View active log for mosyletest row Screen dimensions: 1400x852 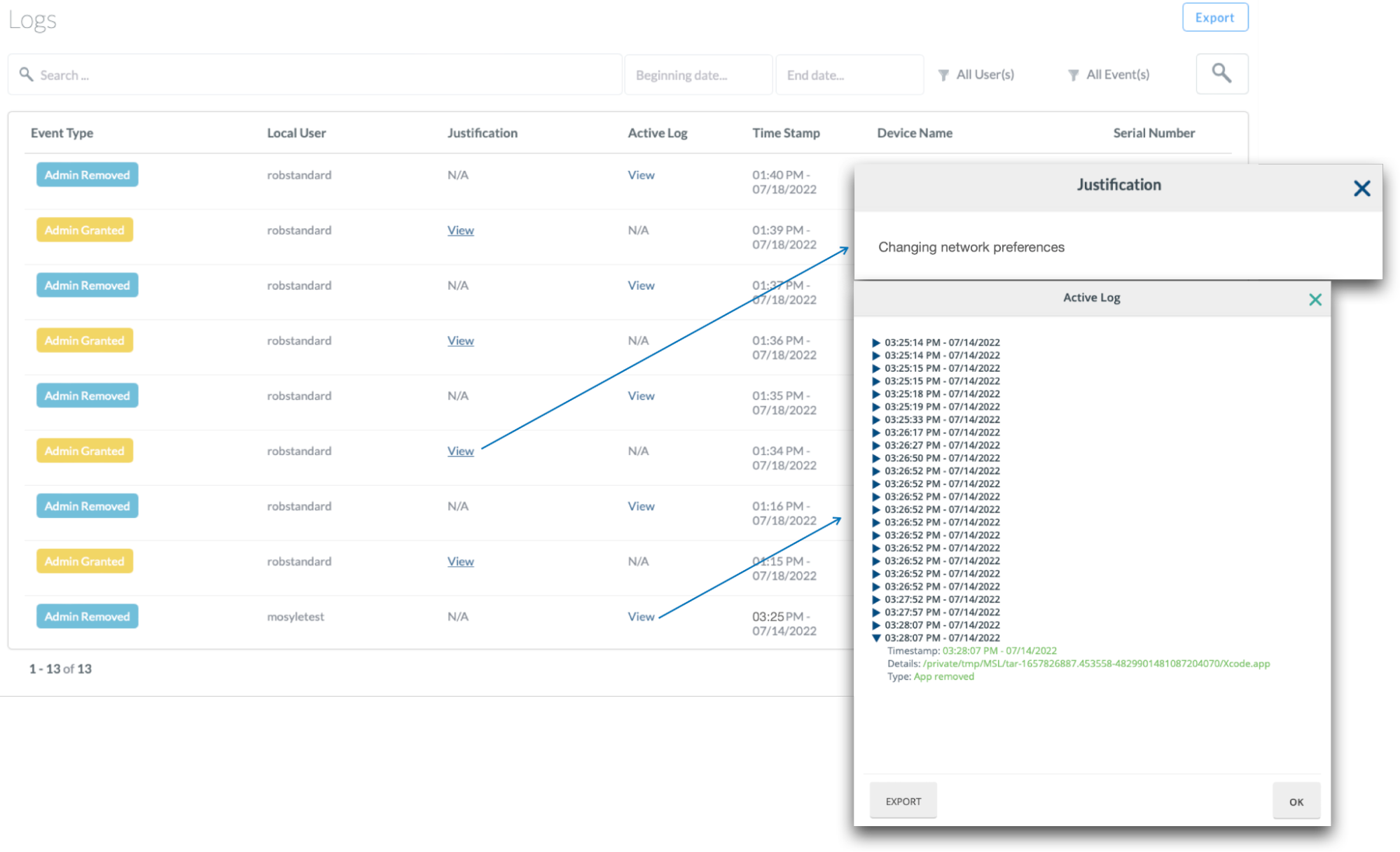tap(641, 616)
